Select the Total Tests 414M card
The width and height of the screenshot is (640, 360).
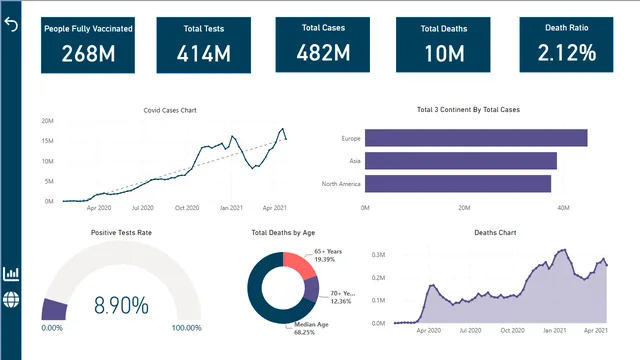pos(204,45)
